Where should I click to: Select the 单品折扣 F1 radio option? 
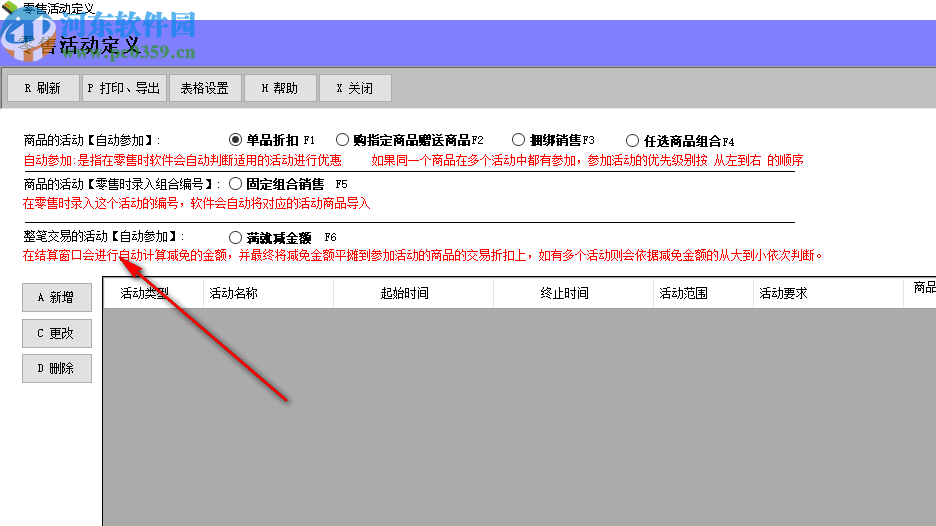tap(236, 140)
